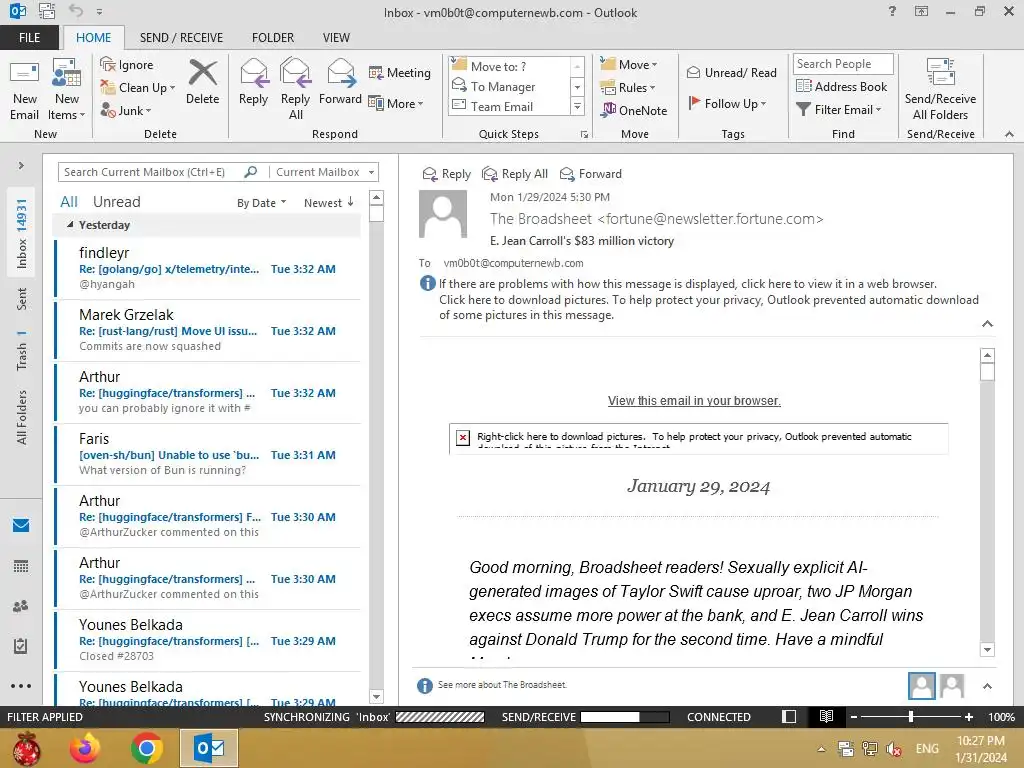
Task: Open the Follow Up flag menu
Action: [x=727, y=103]
